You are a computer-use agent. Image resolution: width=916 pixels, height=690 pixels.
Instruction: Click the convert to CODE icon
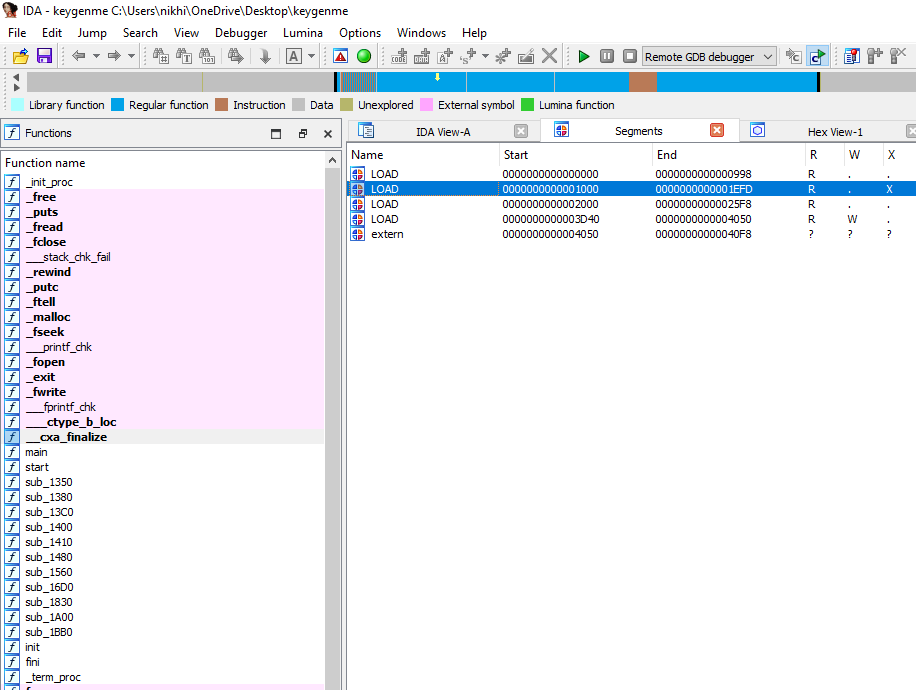(400, 56)
